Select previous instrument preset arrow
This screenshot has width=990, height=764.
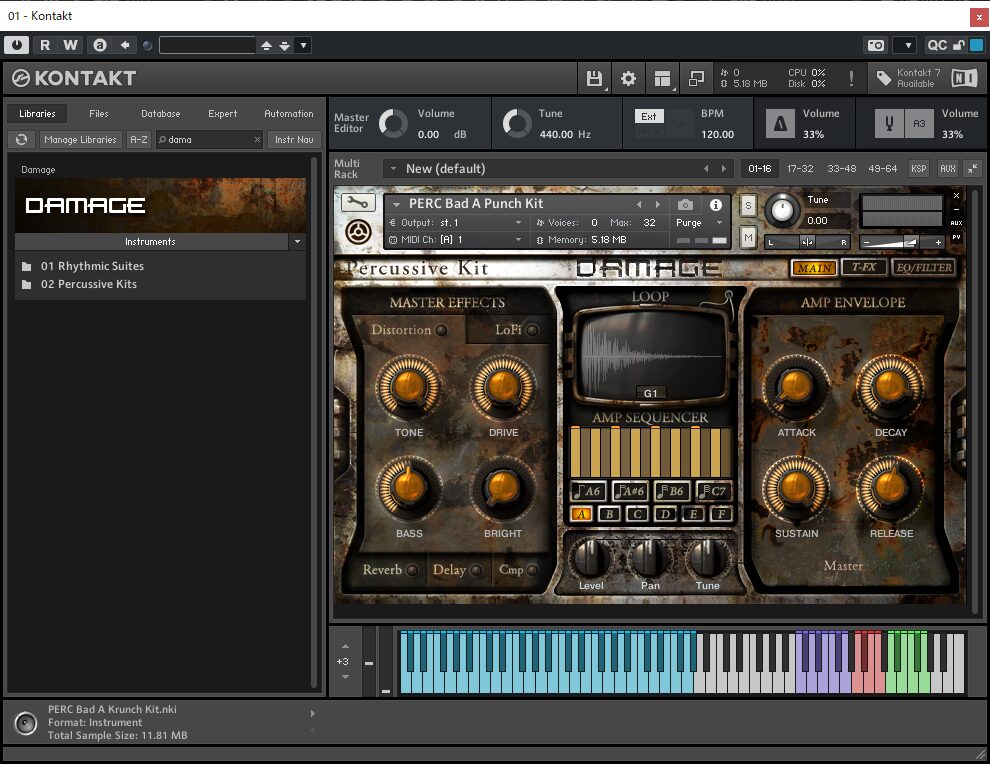639,204
